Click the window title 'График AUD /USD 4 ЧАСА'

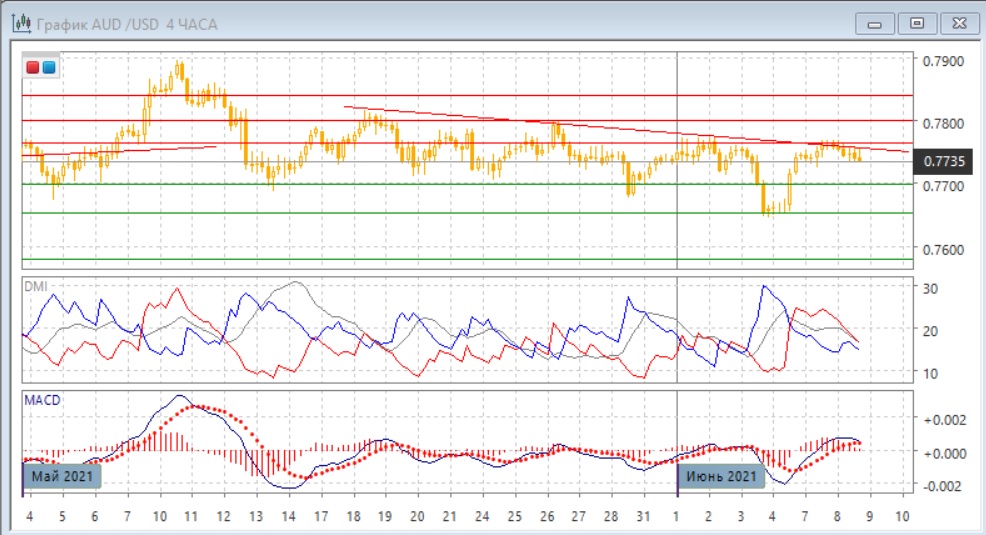(127, 25)
